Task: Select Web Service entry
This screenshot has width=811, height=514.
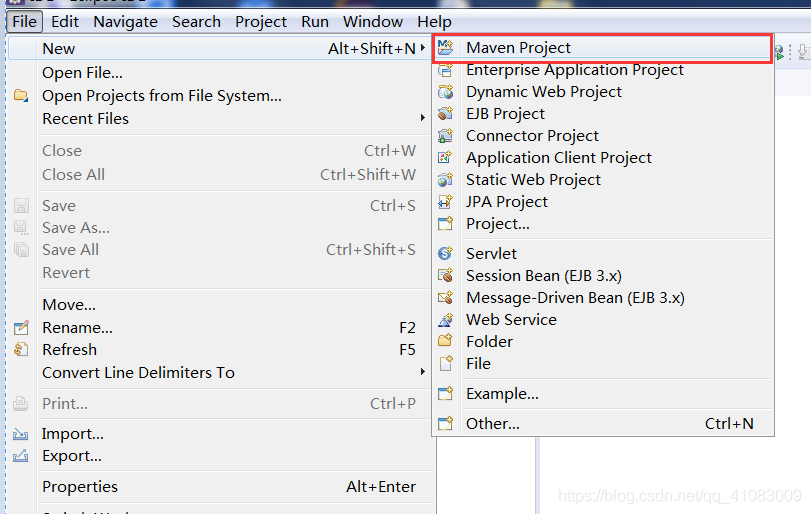Action: (x=603, y=320)
